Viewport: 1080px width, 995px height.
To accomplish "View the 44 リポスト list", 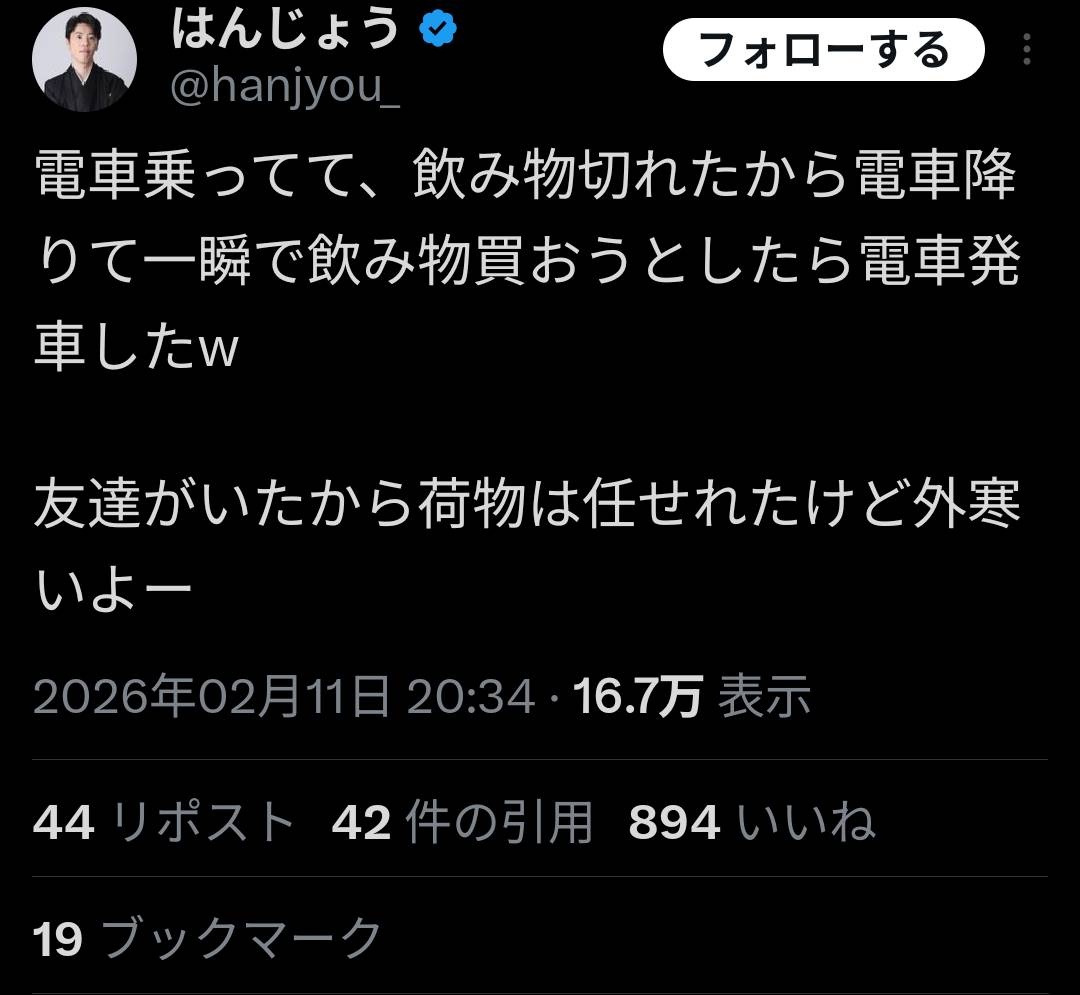I will [164, 821].
